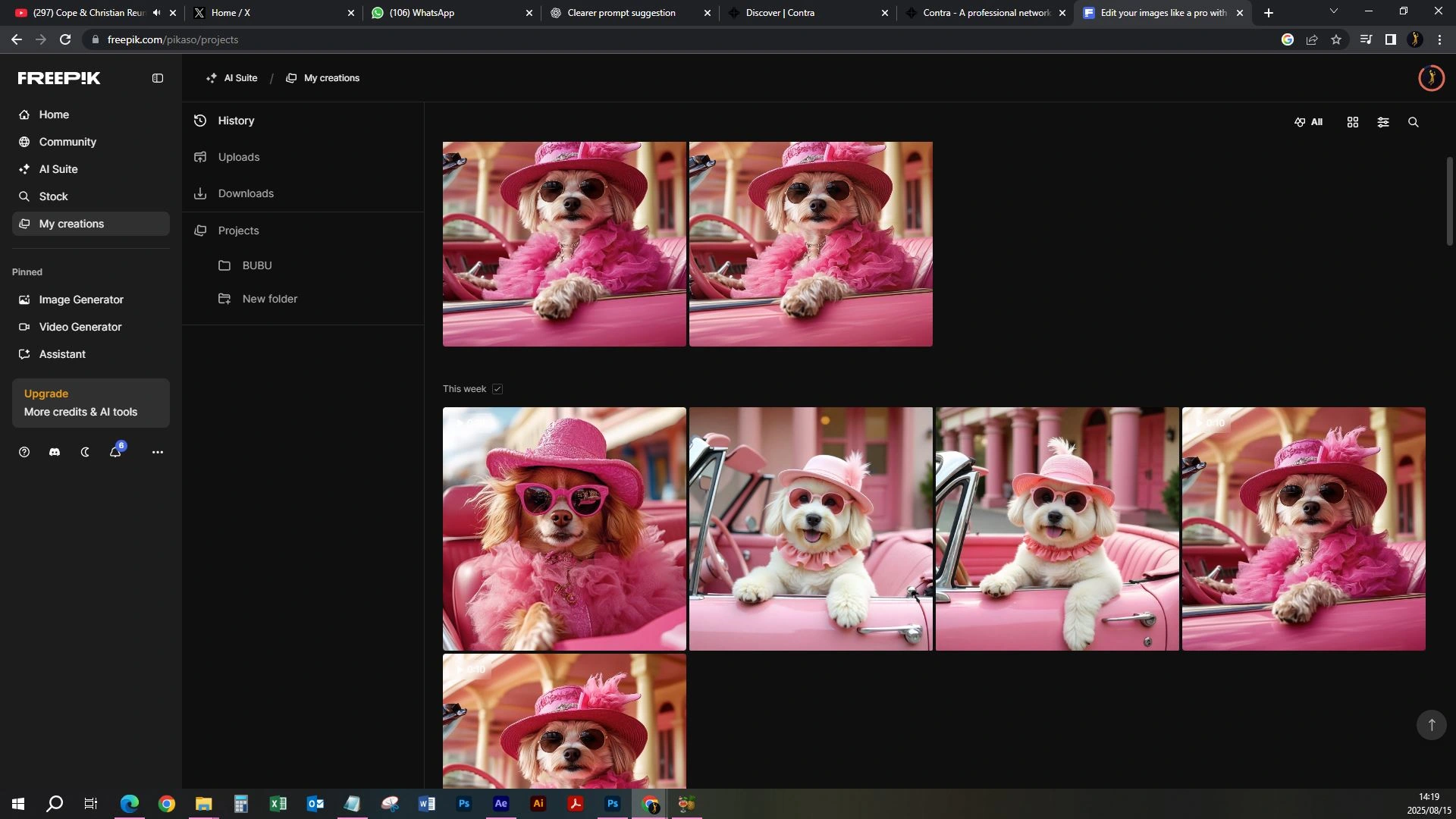Open the more options ellipsis in sidebar
The width and height of the screenshot is (1456, 819).
click(158, 452)
